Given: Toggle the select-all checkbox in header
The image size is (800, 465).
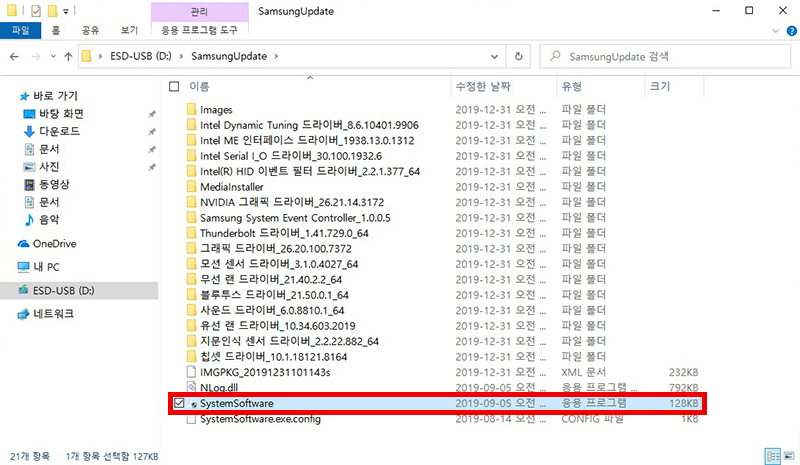Looking at the screenshot, I should pyautogui.click(x=174, y=86).
